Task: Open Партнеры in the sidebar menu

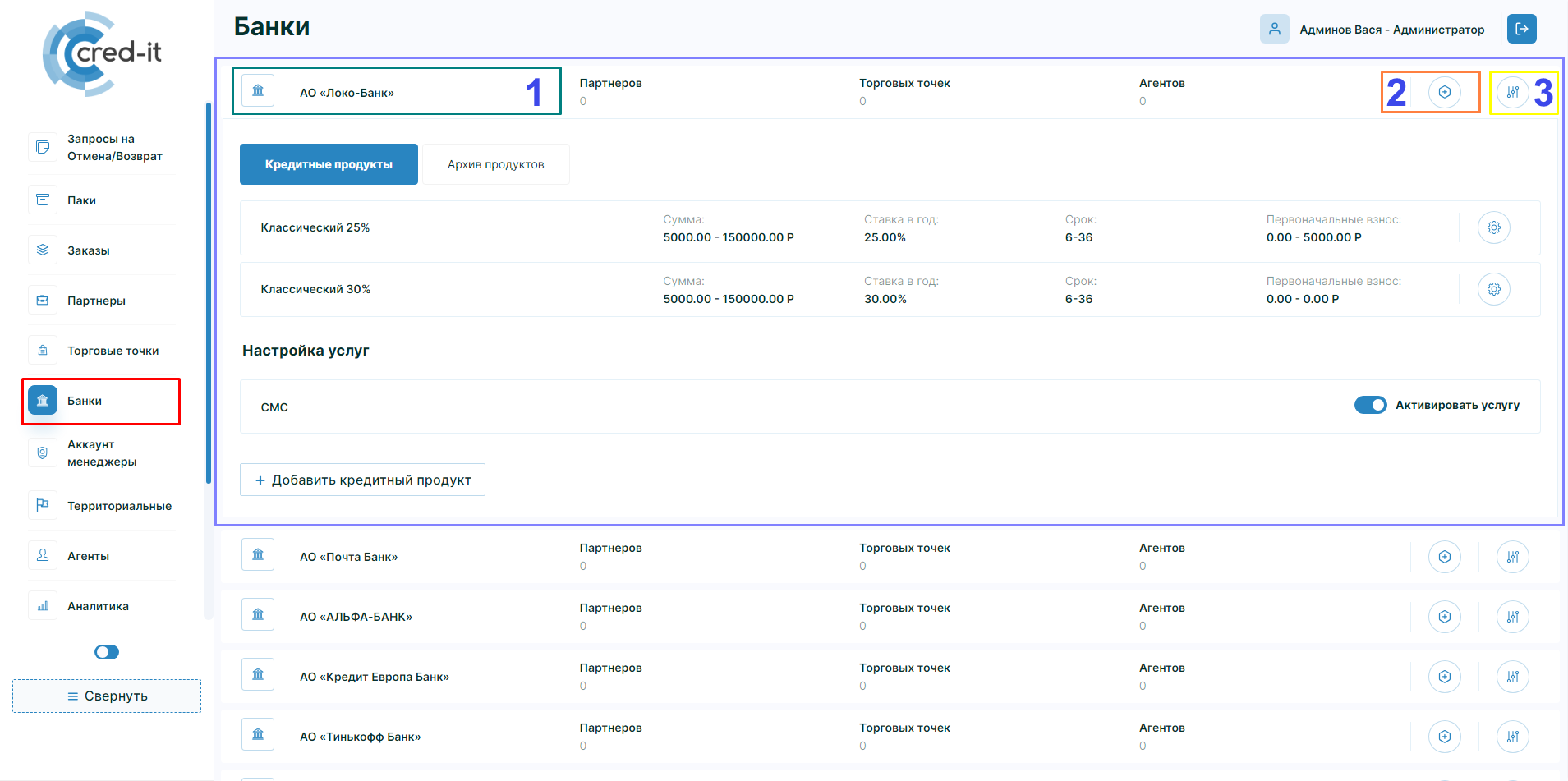Action: [96, 301]
